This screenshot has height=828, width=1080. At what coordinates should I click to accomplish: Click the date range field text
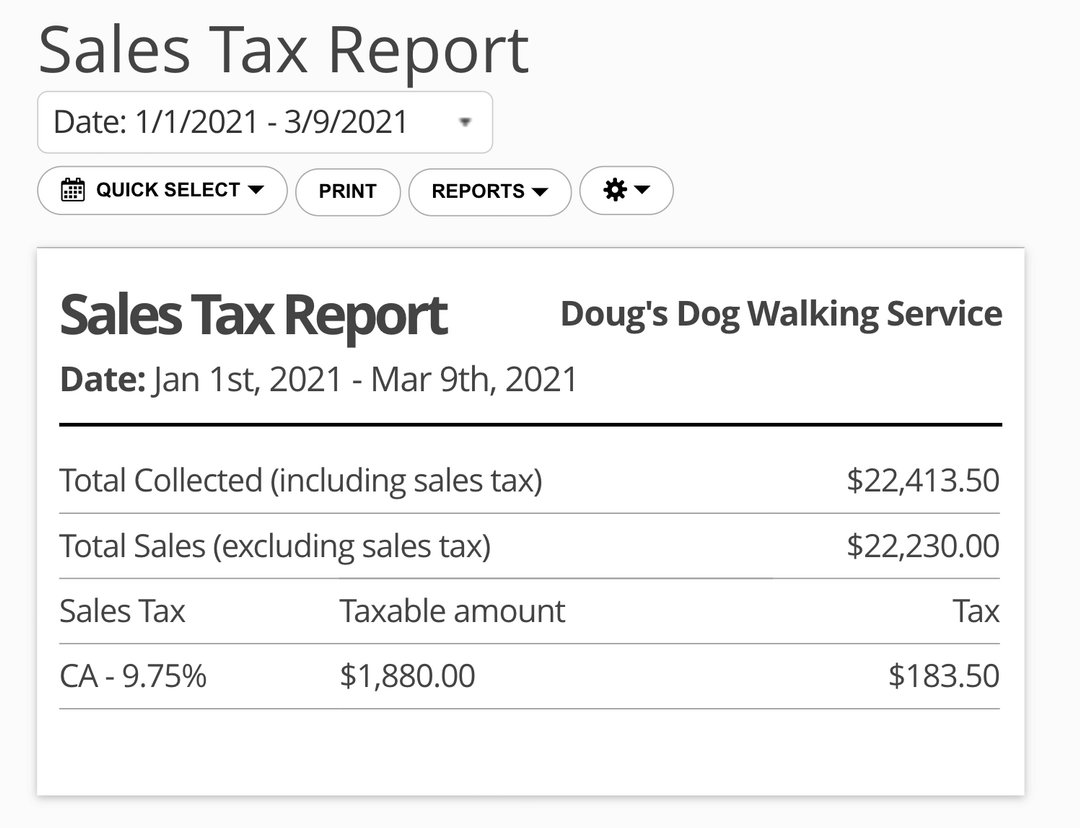[231, 122]
